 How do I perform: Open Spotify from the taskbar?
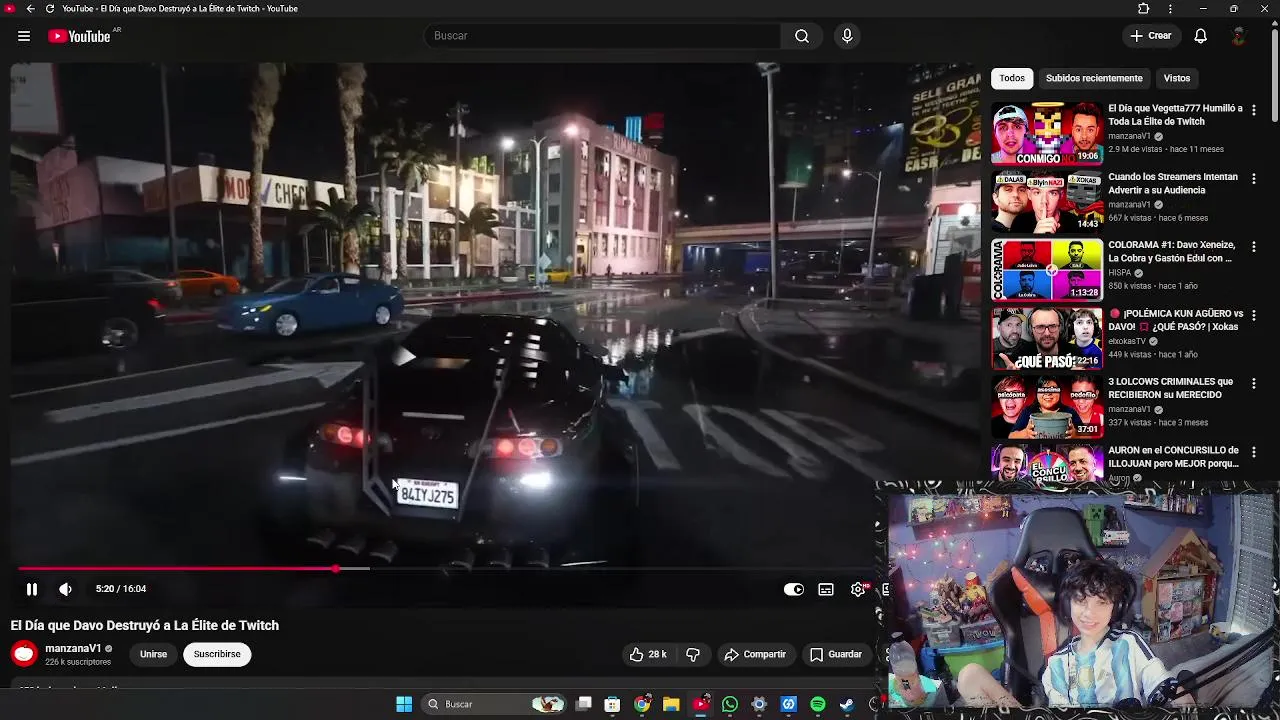[x=818, y=704]
